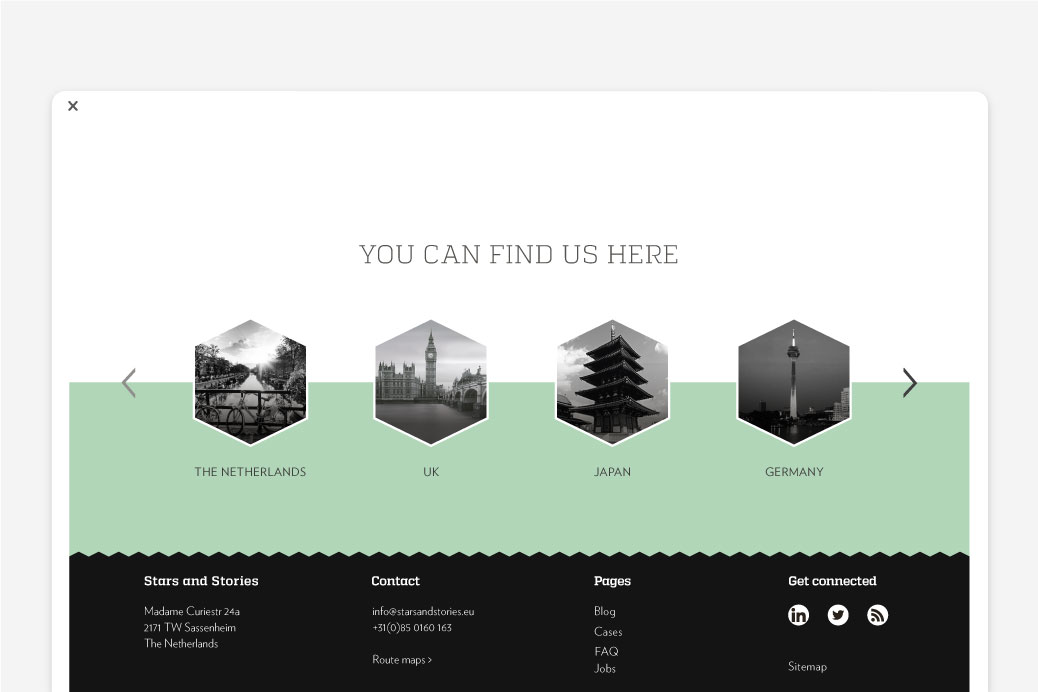Click the LinkedIn icon in footer
The width and height of the screenshot is (1038, 692).
pyautogui.click(x=798, y=615)
